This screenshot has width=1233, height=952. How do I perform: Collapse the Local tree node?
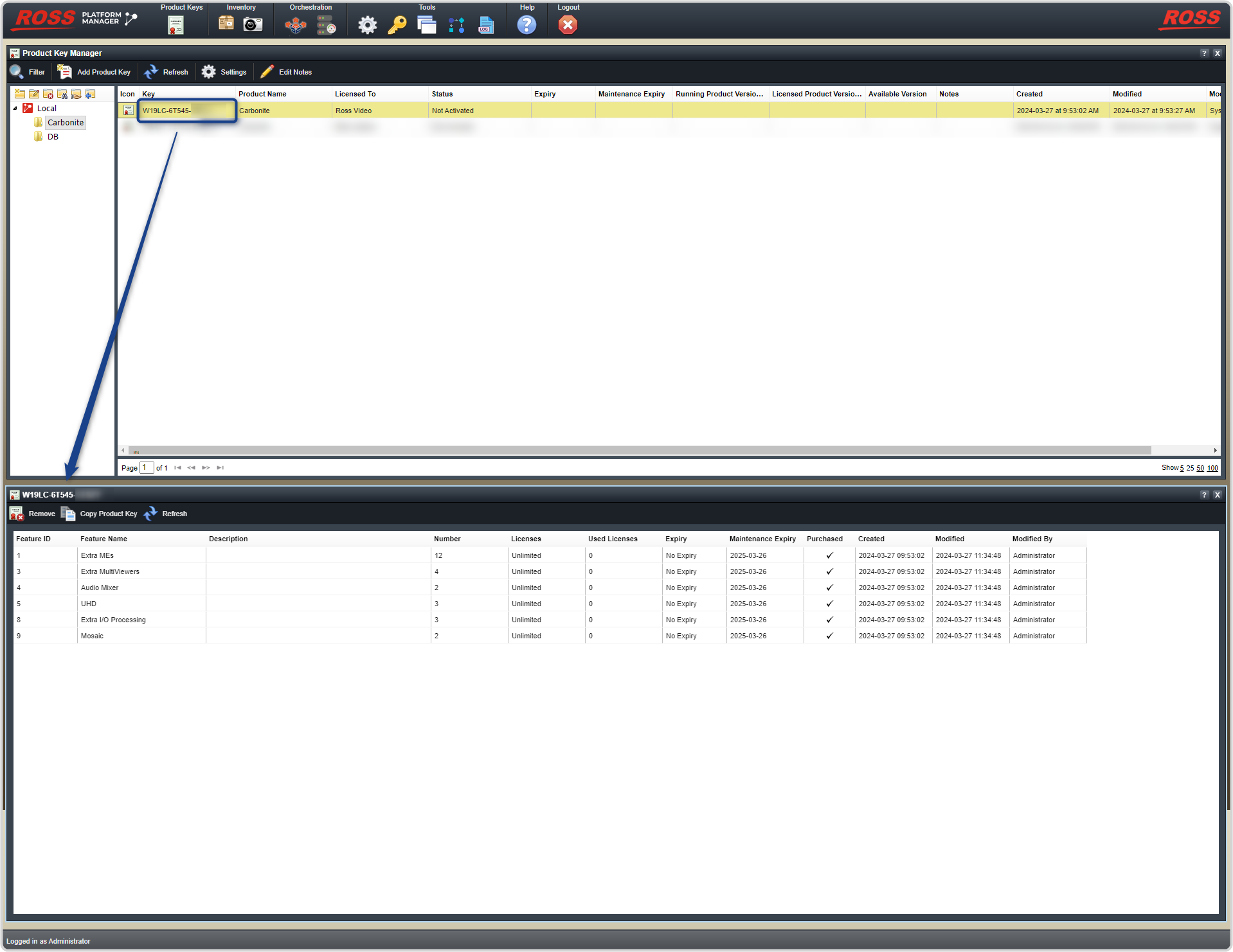[15, 108]
